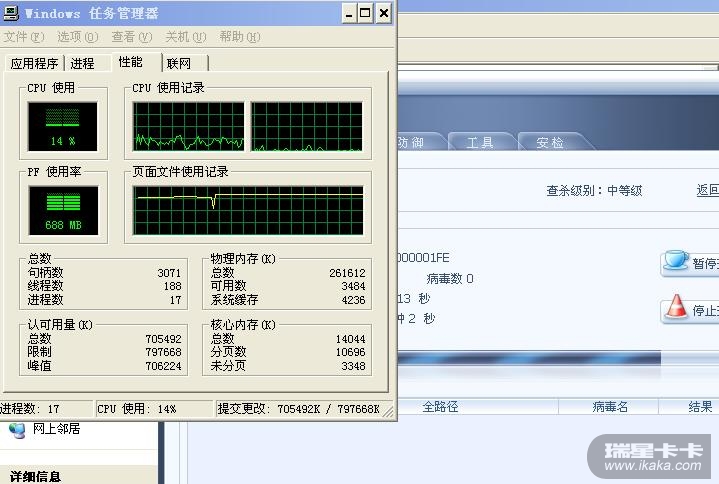Click commit charge 总数 value 705492
Screen dimensions: 719x484
pos(163,339)
